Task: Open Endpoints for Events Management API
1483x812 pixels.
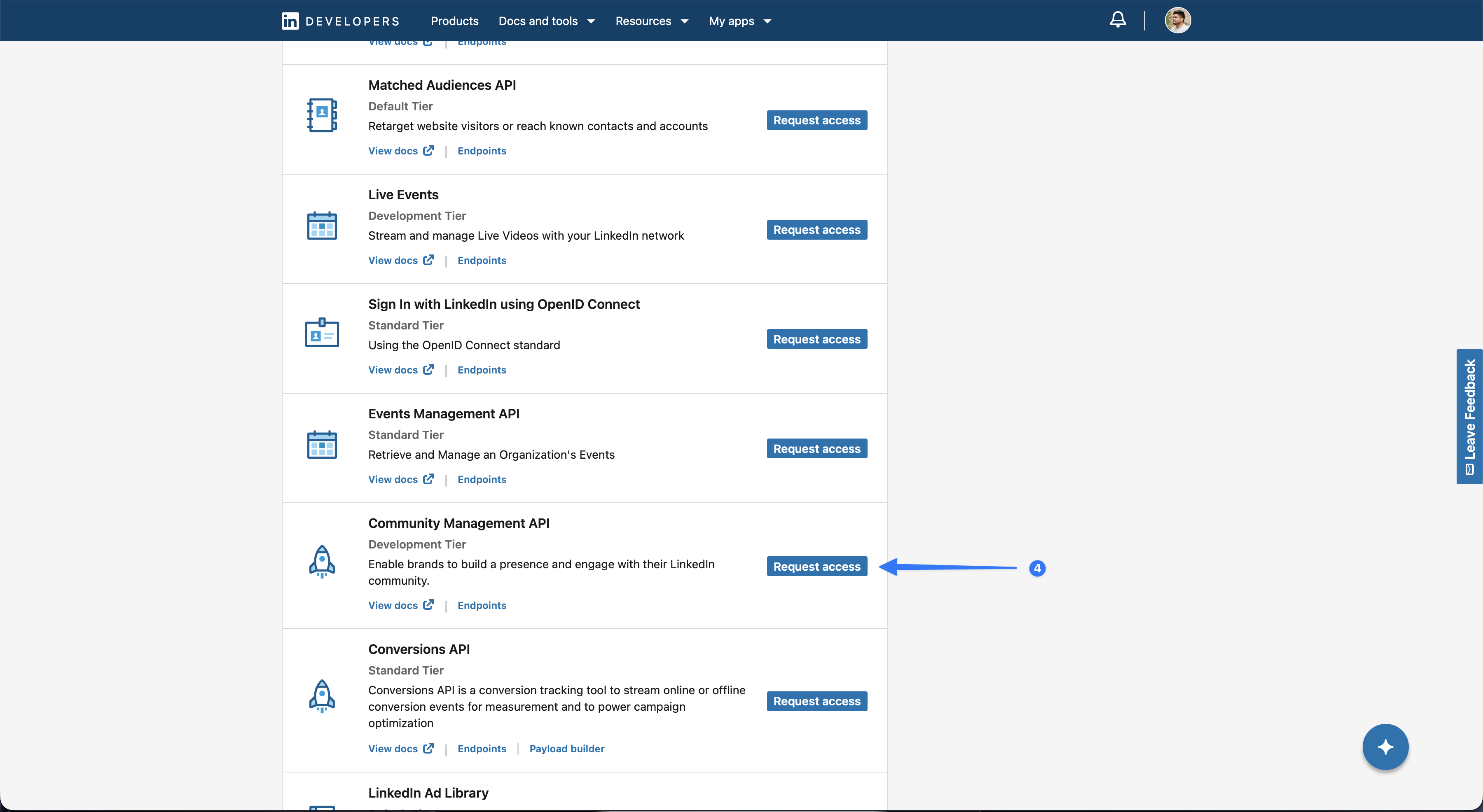Action: point(482,479)
